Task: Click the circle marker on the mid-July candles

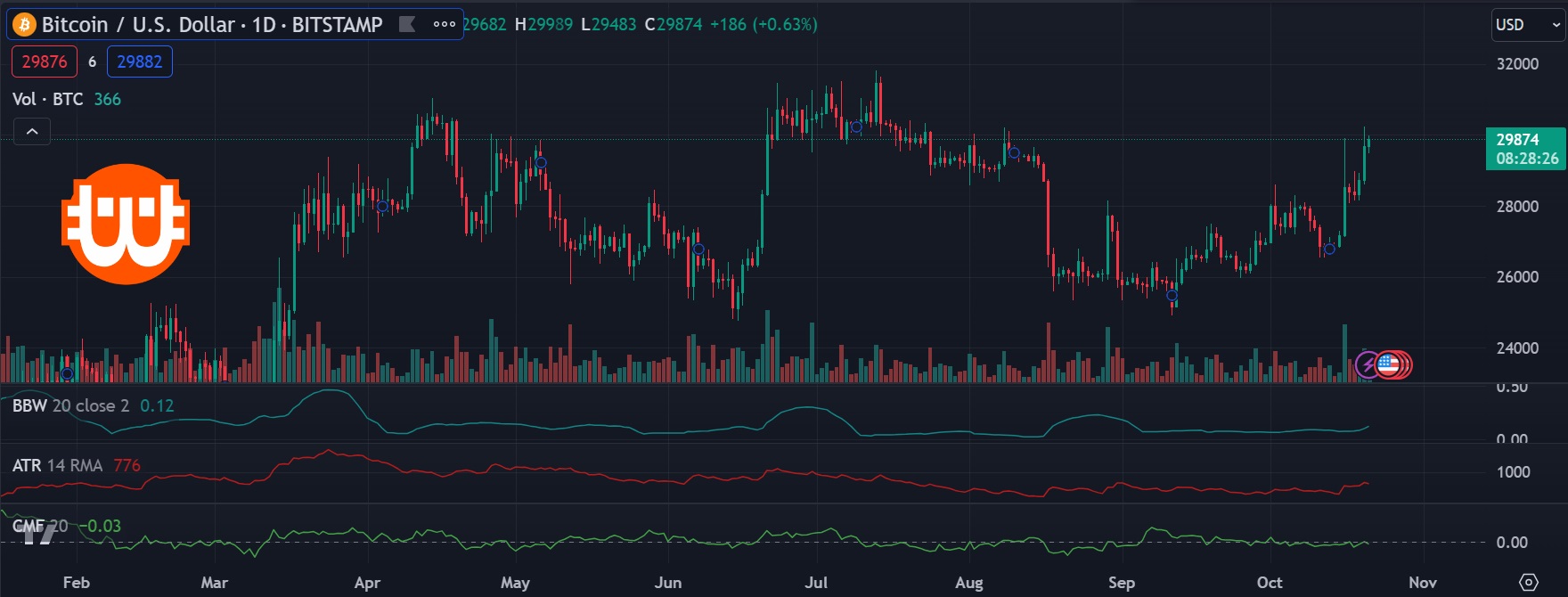Action: (x=856, y=127)
